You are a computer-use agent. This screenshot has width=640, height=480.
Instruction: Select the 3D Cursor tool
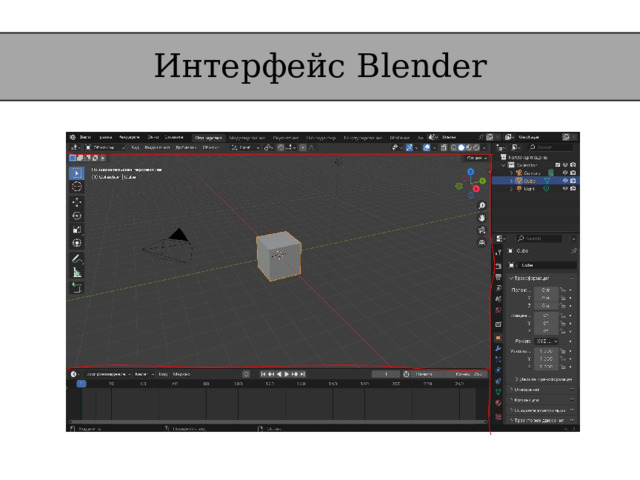[x=77, y=187]
